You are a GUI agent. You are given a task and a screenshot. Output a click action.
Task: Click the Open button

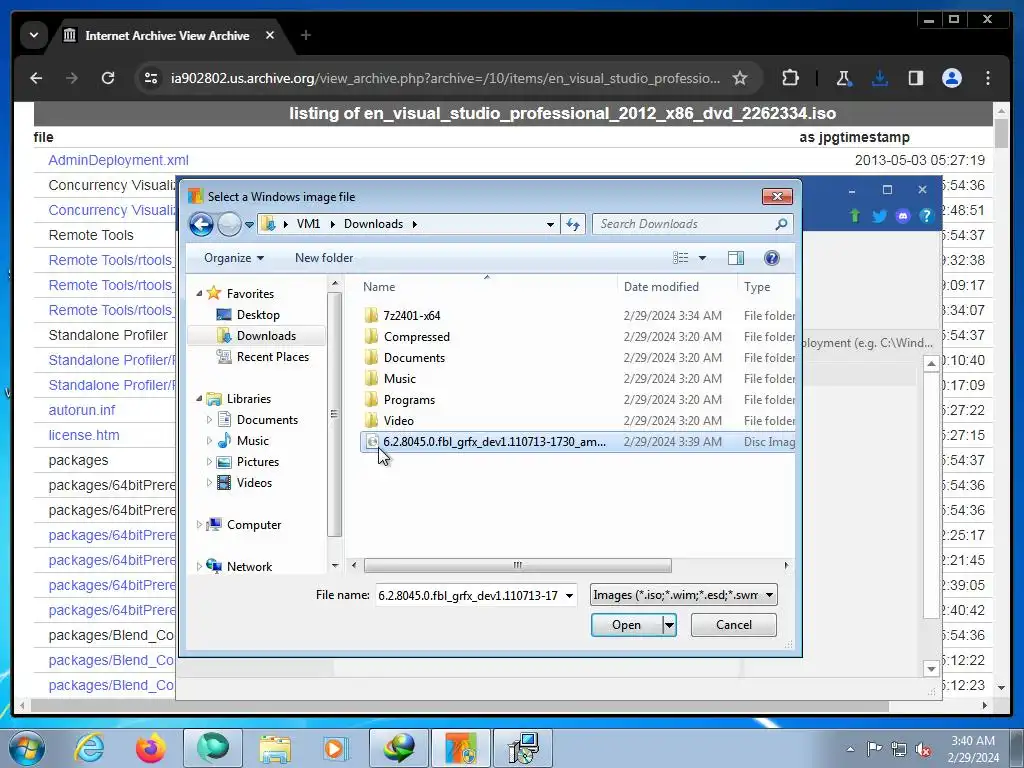[626, 625]
